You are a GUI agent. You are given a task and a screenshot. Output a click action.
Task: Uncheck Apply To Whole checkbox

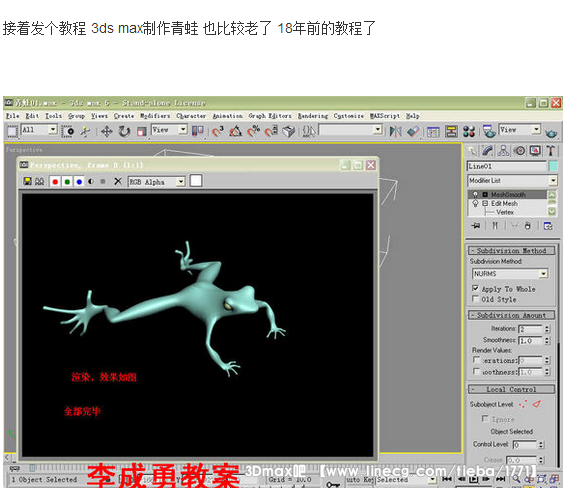pos(475,288)
